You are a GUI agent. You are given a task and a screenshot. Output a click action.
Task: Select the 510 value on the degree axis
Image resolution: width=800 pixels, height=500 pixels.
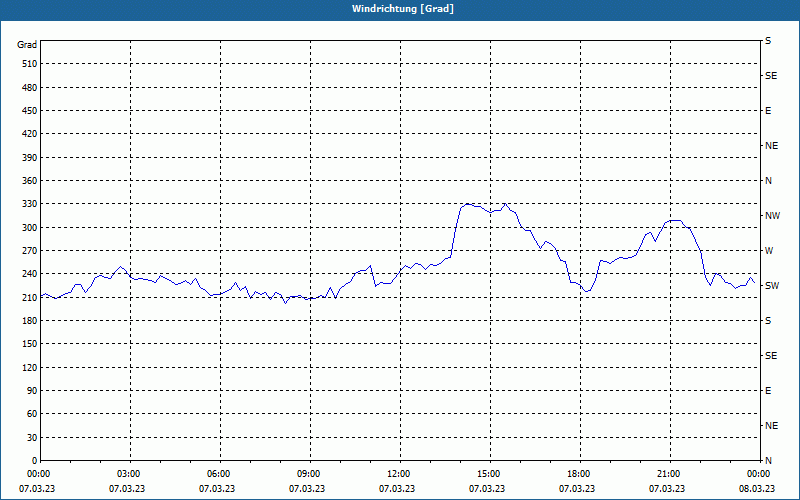point(29,64)
